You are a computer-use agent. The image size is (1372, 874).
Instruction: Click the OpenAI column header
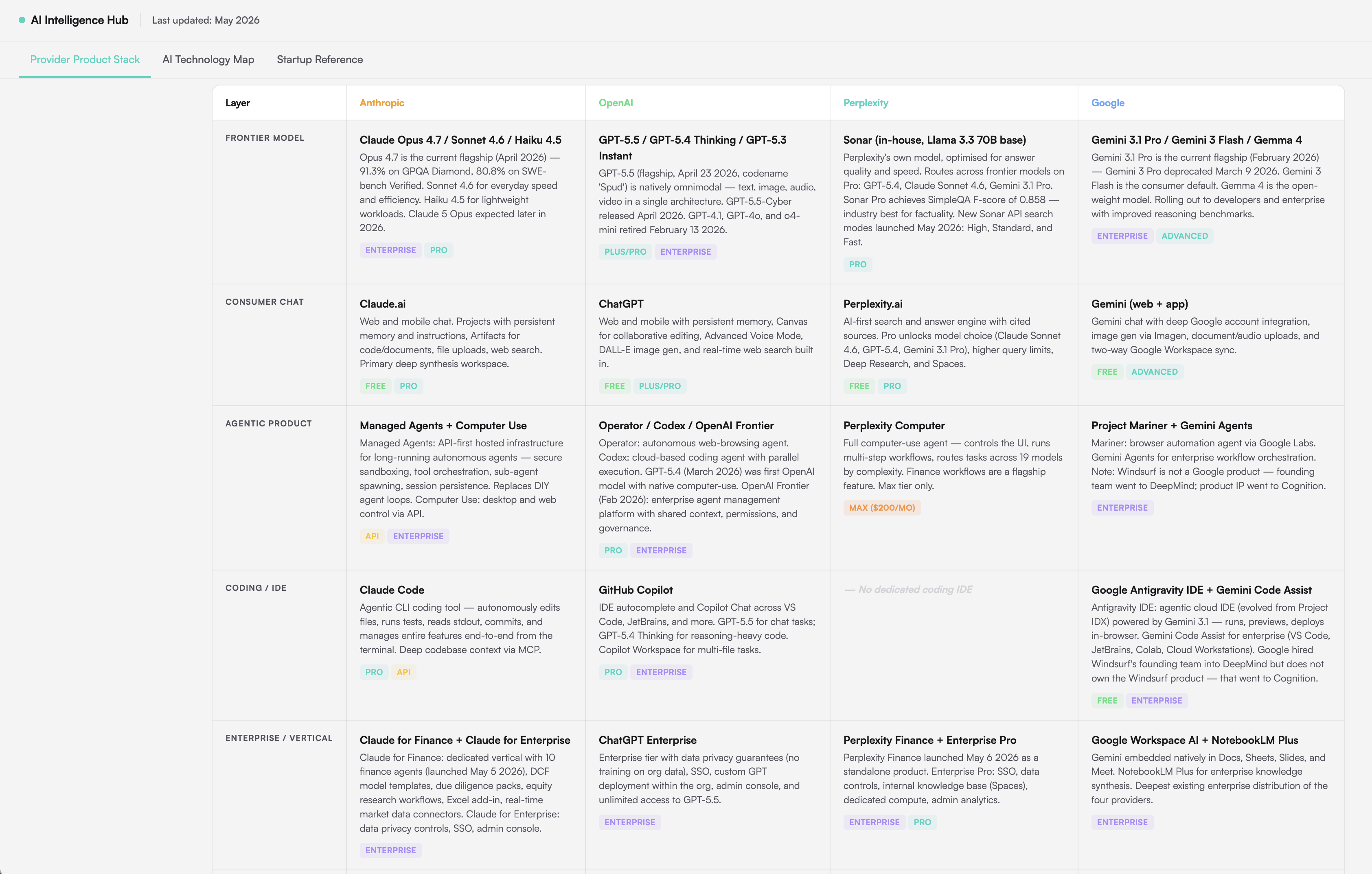point(615,103)
